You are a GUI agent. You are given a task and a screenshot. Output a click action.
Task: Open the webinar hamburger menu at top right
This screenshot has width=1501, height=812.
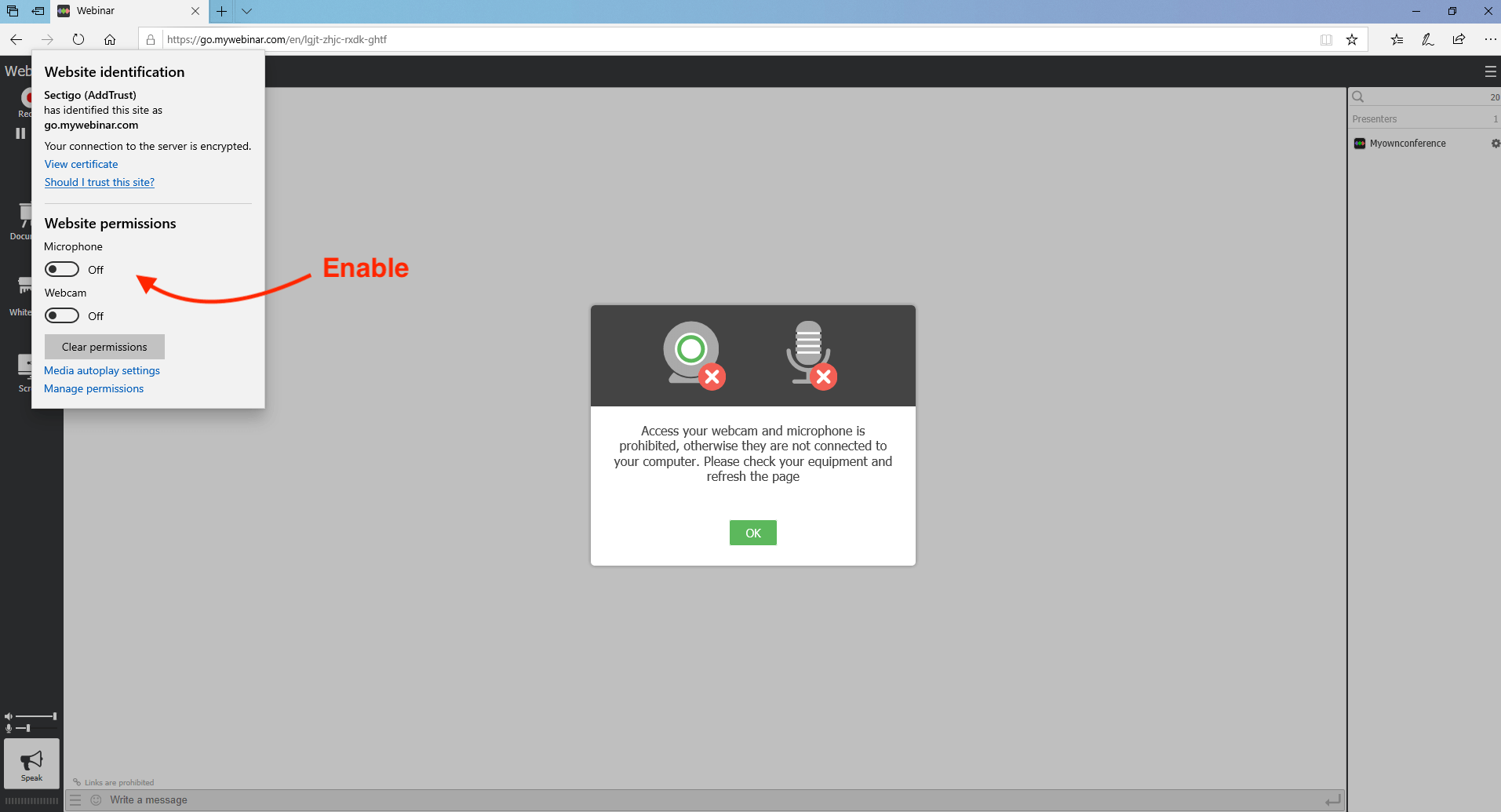point(1490,71)
